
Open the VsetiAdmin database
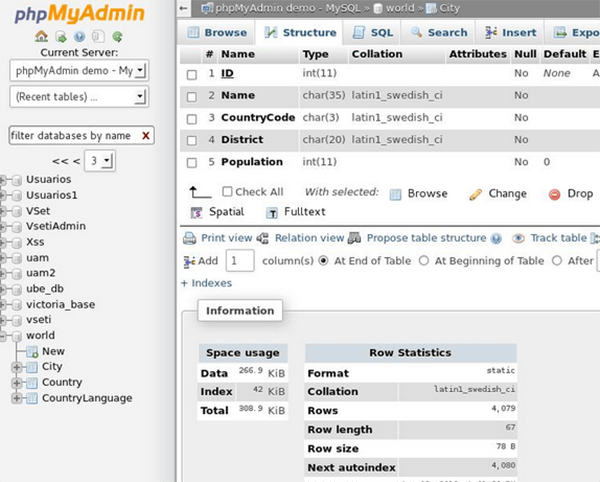click(x=56, y=226)
